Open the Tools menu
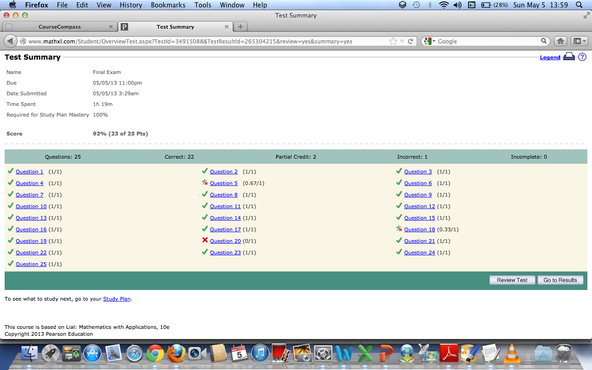Viewport: 592px width, 370px height. 203,5
